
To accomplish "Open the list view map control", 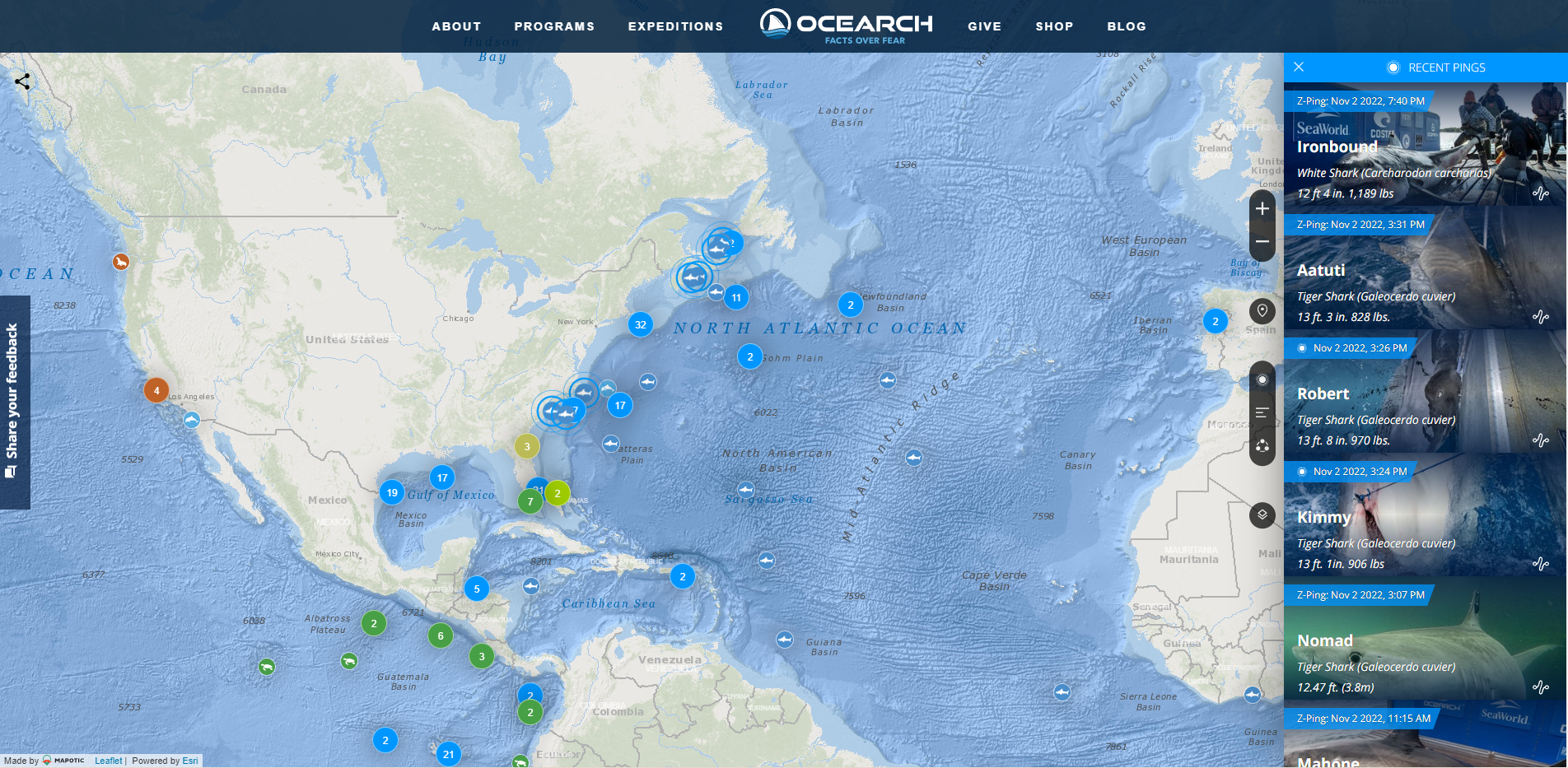I will click(x=1262, y=412).
